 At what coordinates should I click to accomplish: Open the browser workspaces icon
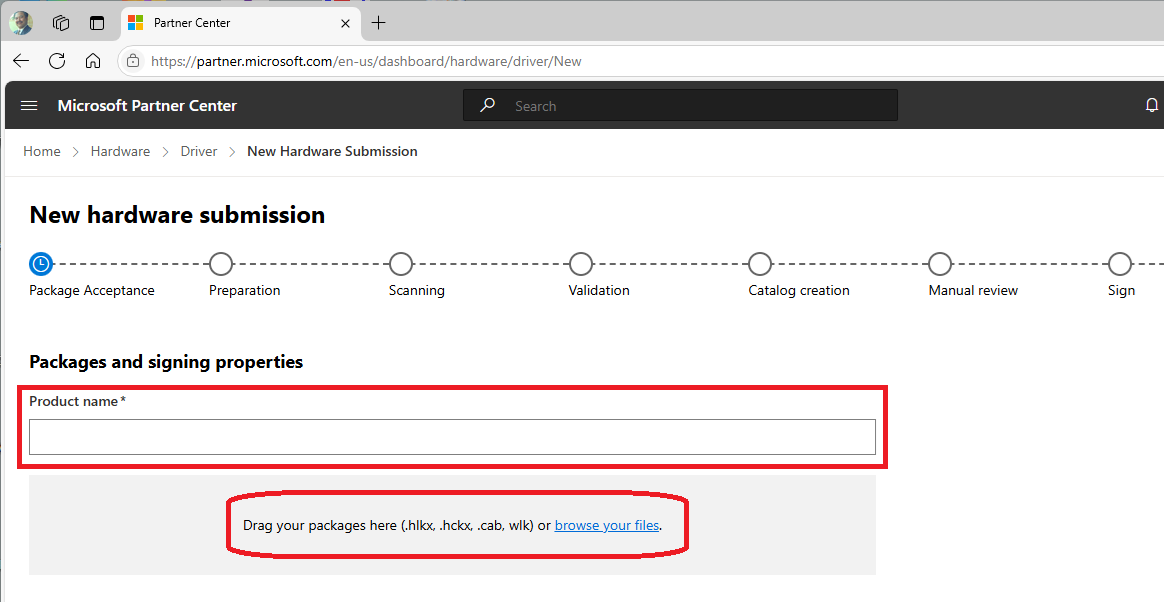(61, 22)
